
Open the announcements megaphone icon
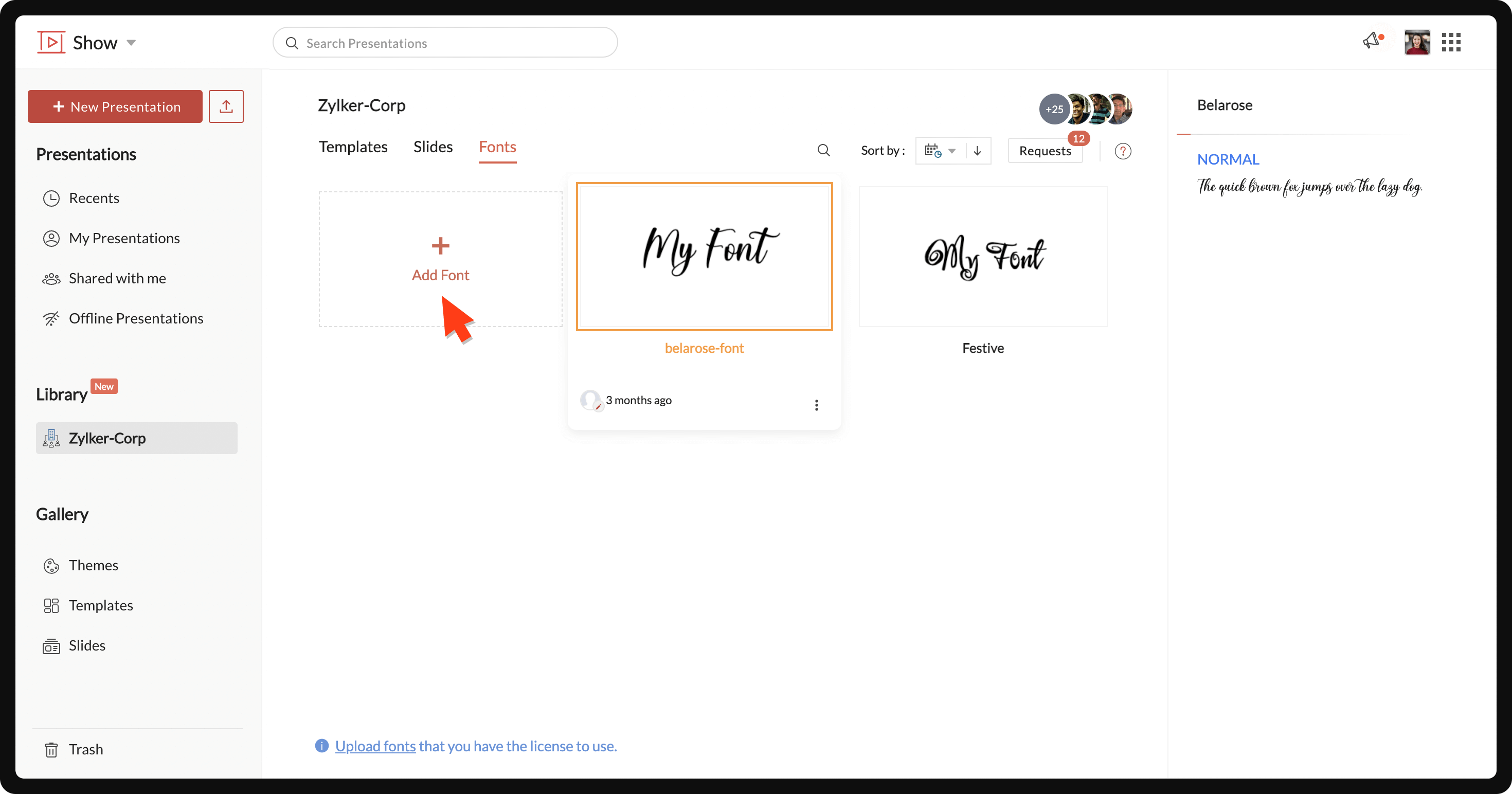[x=1372, y=41]
